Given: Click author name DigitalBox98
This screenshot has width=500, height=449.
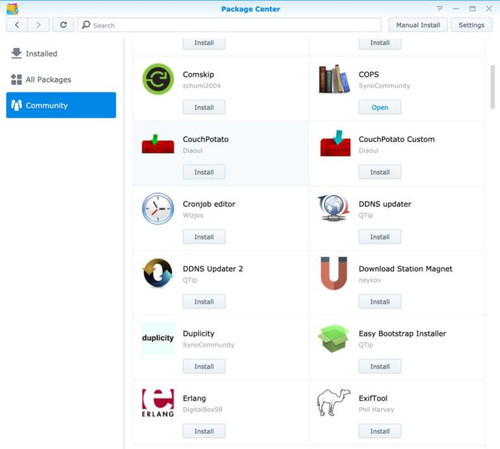Looking at the screenshot, I should tap(202, 409).
